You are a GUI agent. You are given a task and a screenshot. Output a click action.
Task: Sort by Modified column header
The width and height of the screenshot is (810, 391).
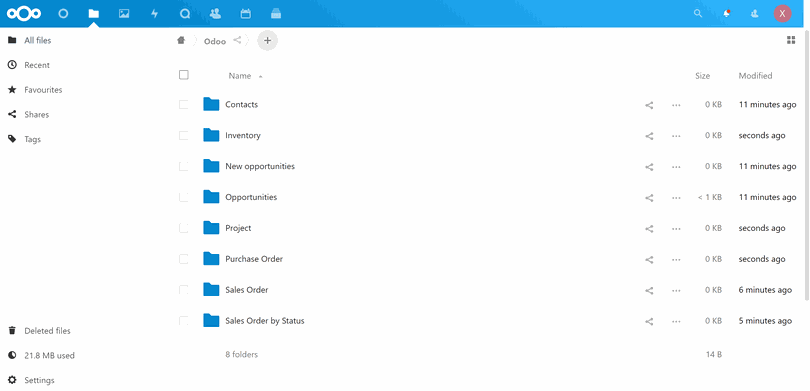tap(755, 76)
